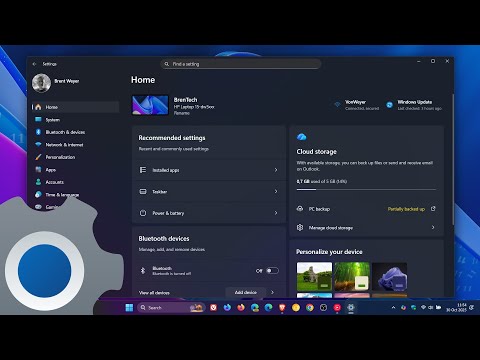
Task: Click the Cloud storage heading
Action: [x=317, y=152]
